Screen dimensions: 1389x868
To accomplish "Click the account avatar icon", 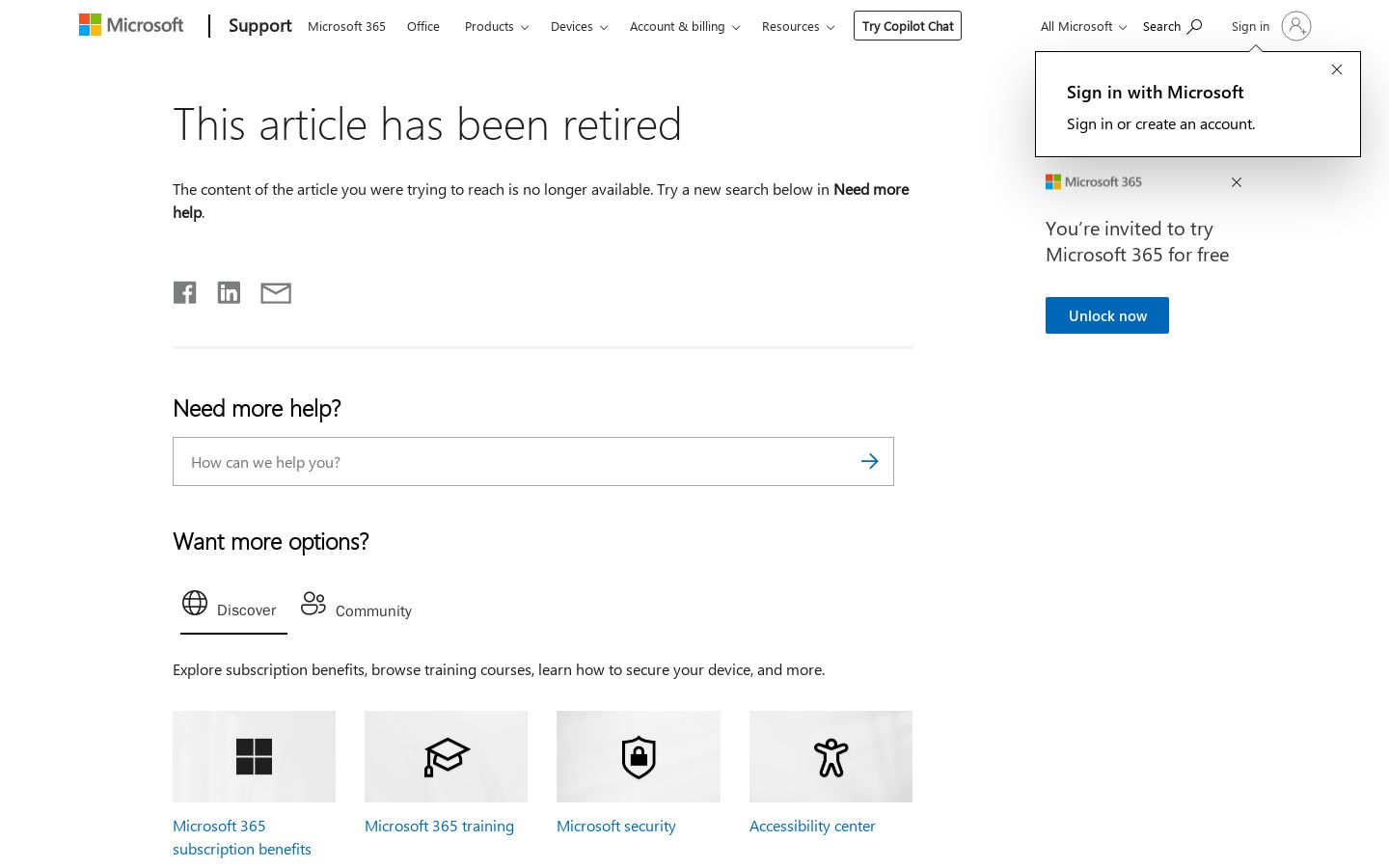I will 1296,26.
